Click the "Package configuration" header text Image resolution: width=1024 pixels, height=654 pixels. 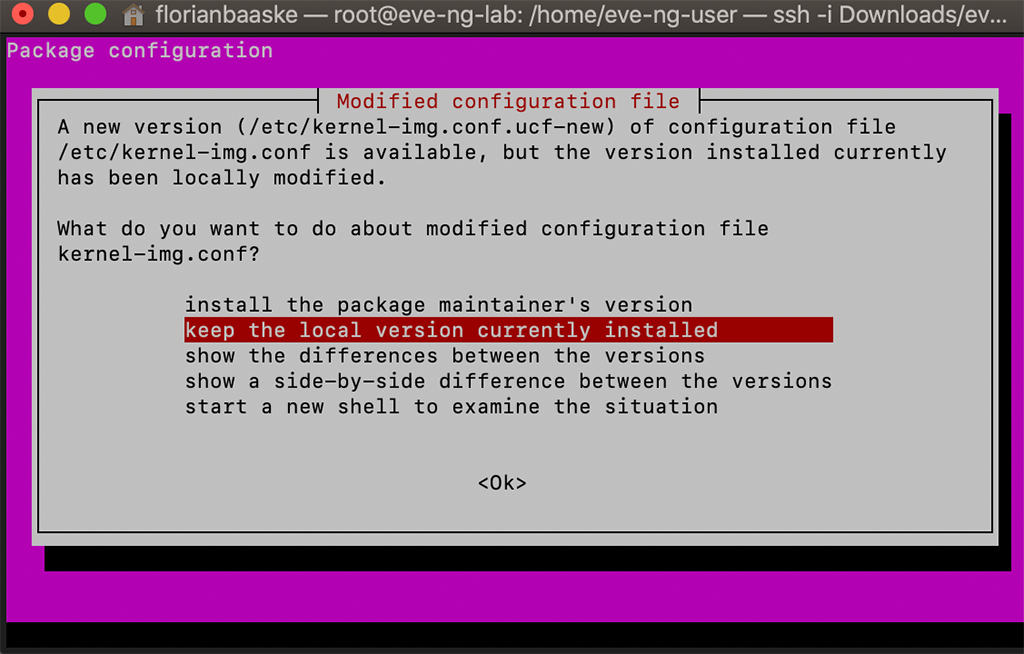click(140, 50)
